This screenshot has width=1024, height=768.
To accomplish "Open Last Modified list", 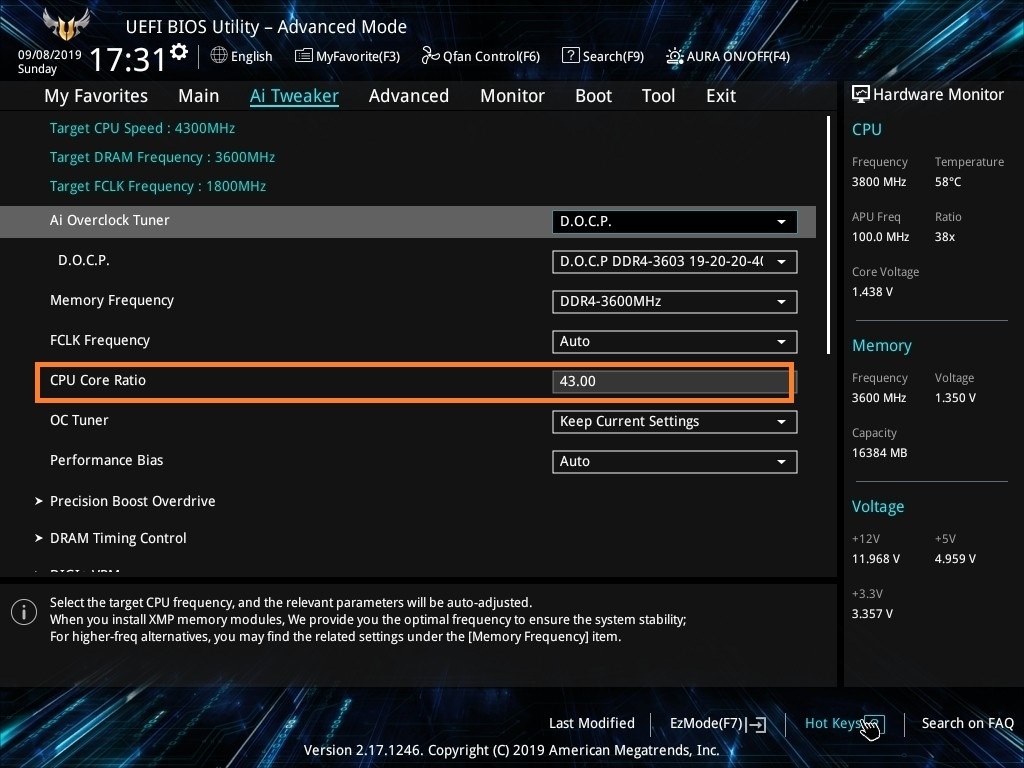I will [592, 723].
